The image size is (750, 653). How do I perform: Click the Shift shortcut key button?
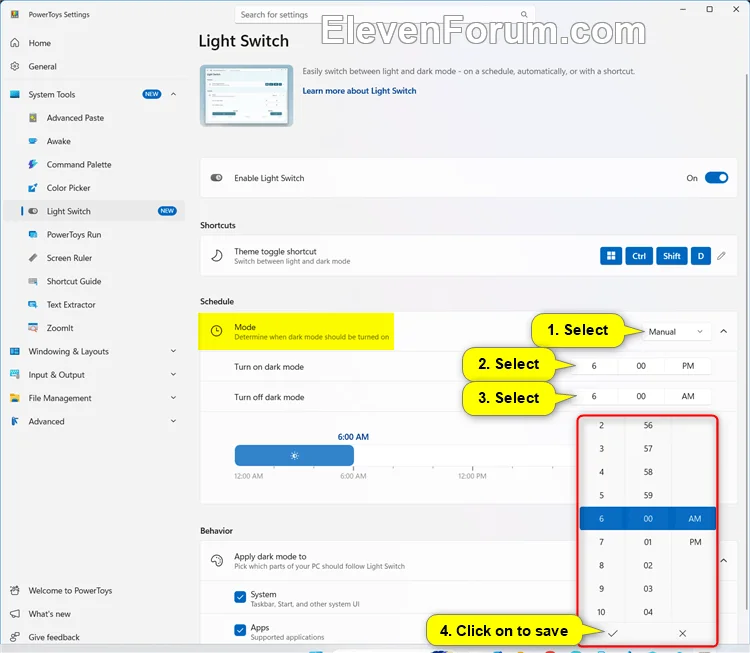coord(672,256)
